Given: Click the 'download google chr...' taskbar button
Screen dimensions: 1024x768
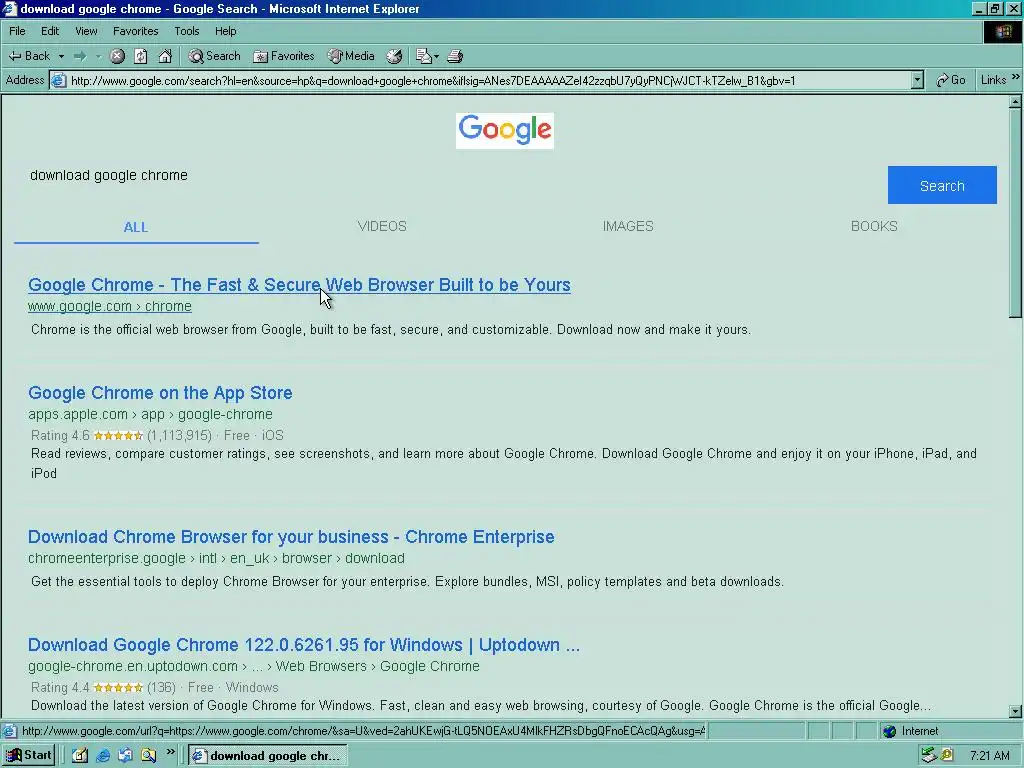Looking at the screenshot, I should [268, 756].
